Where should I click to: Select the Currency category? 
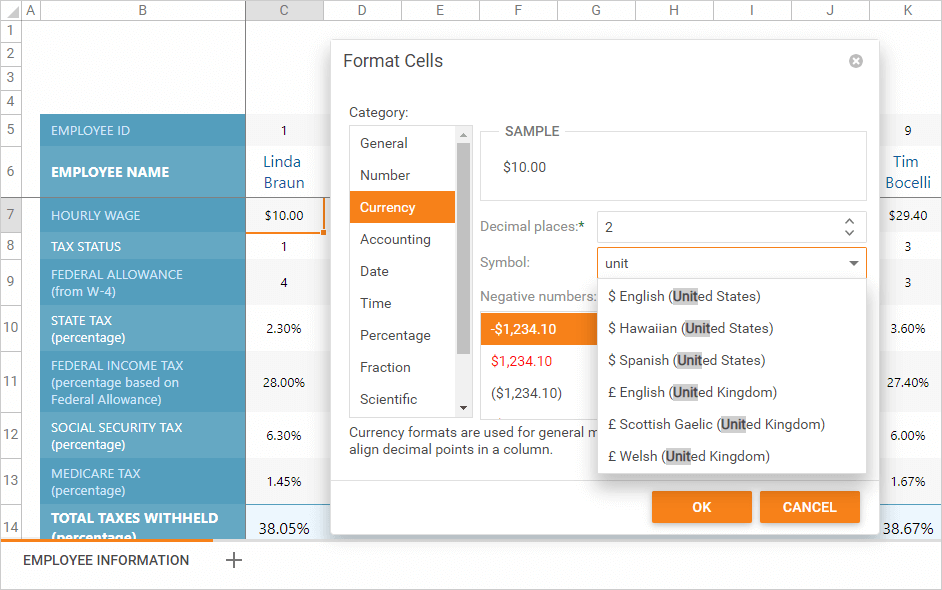(x=403, y=207)
